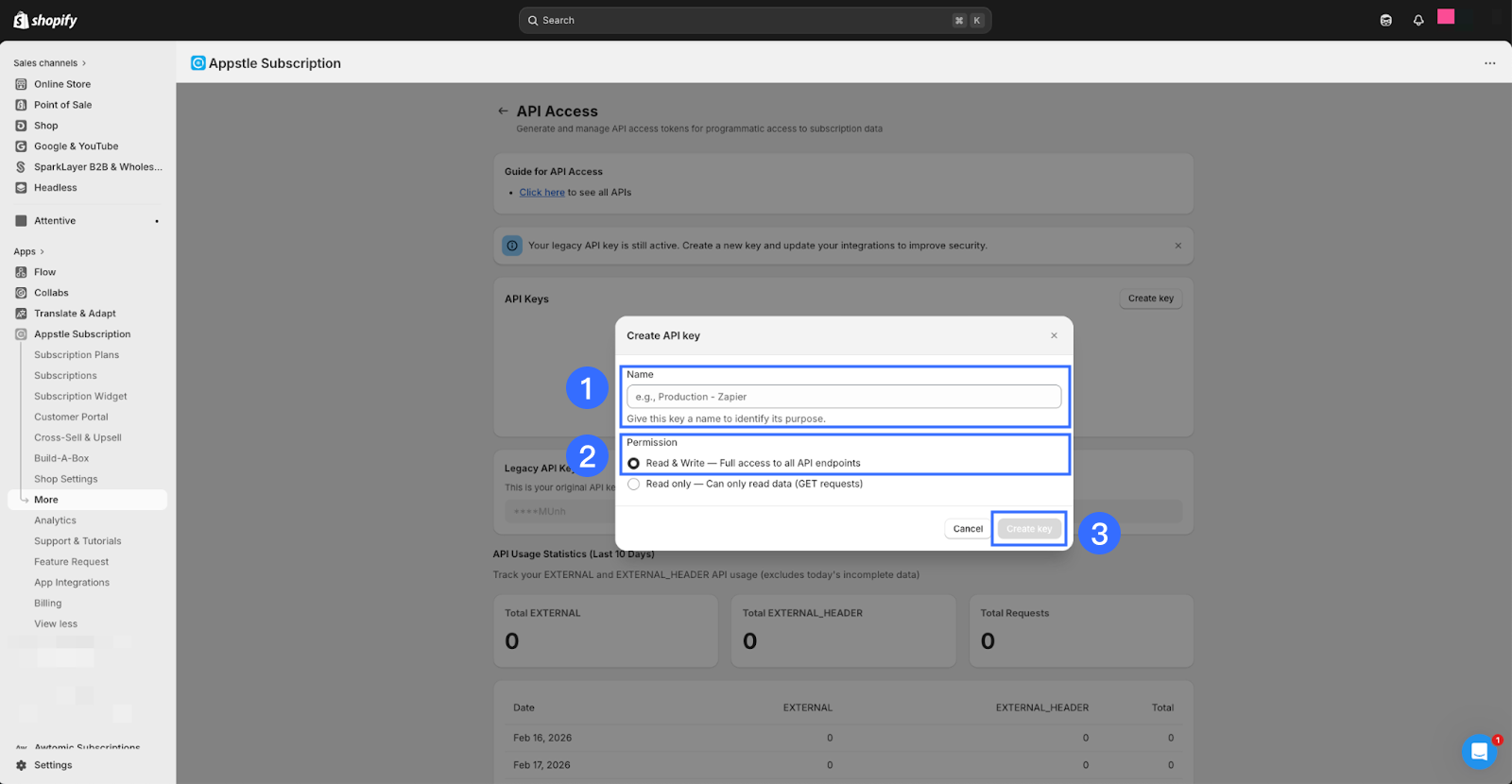This screenshot has height=784, width=1512.
Task: Go to Analytics in the sidebar
Action: pos(55,520)
